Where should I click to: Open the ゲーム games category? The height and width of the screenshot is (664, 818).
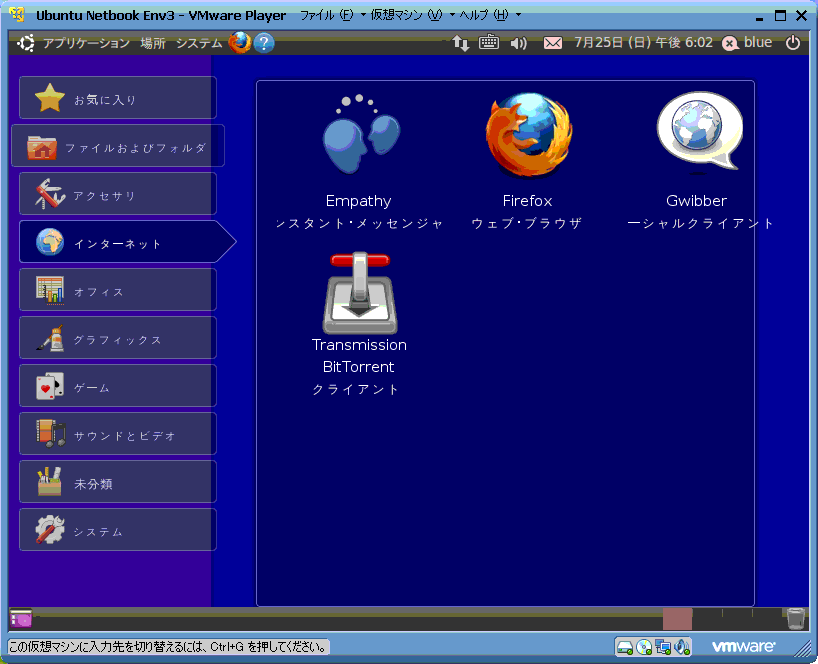point(118,385)
